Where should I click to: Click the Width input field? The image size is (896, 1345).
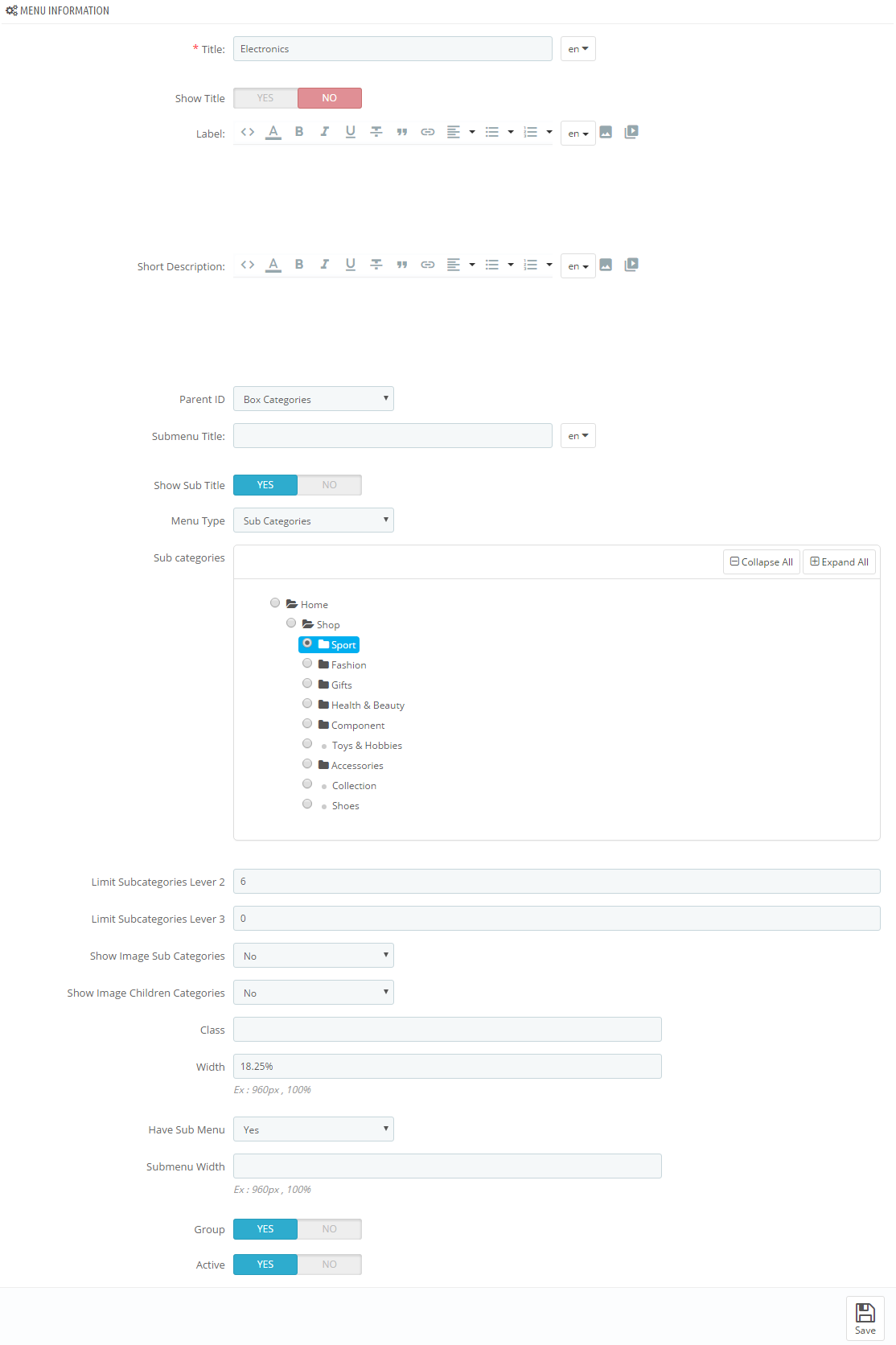(x=447, y=1067)
